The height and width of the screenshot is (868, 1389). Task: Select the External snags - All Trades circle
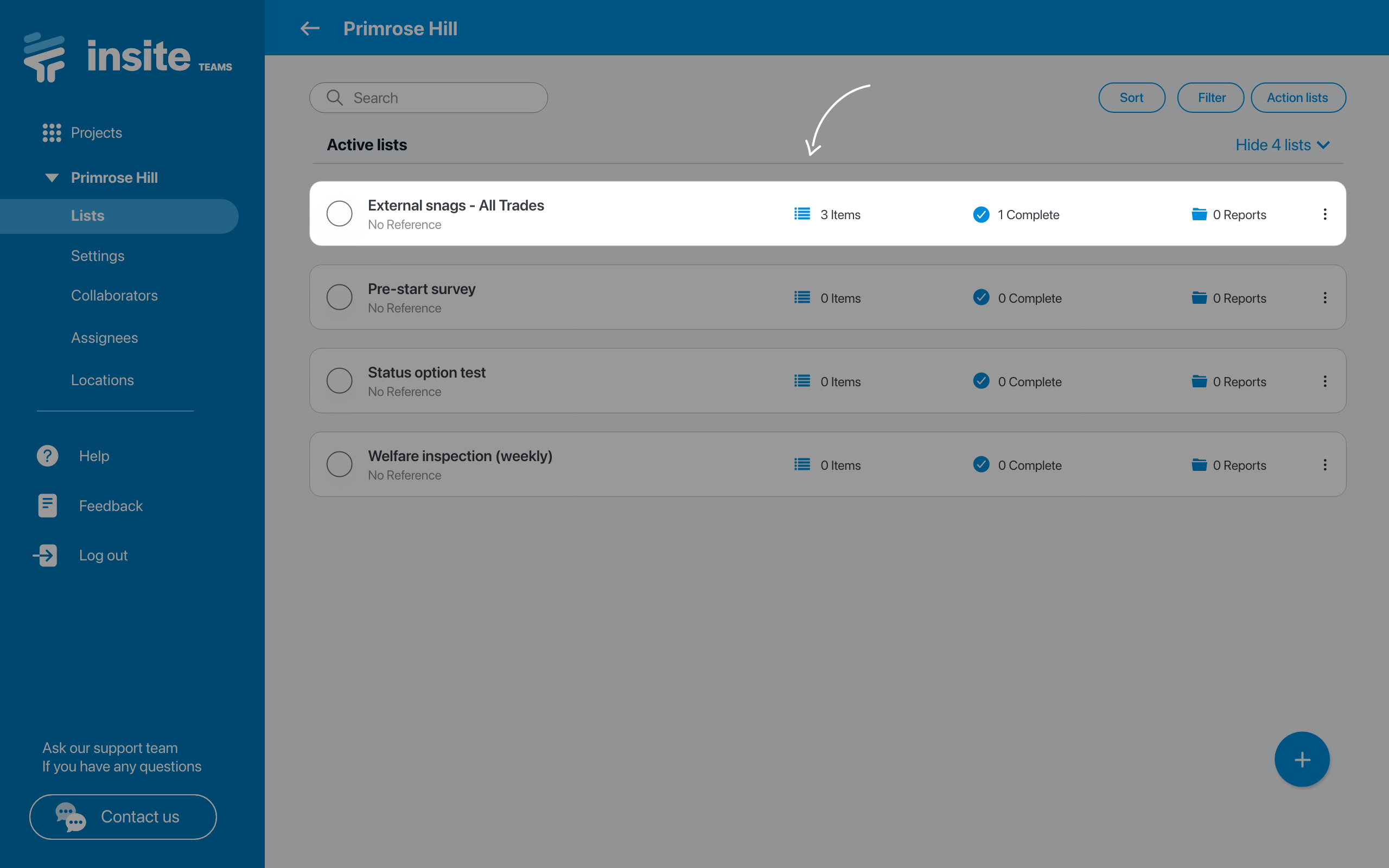[x=339, y=214]
